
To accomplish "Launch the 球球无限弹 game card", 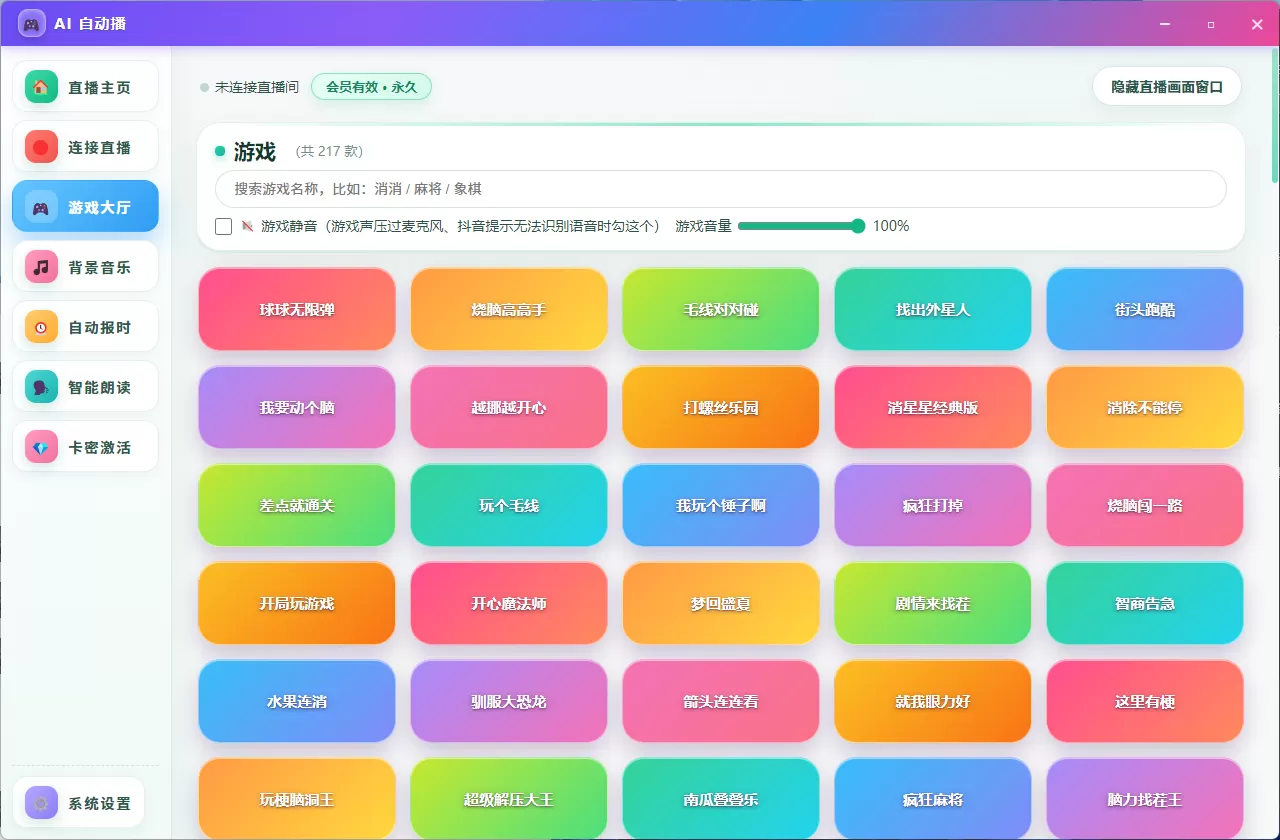I will [297, 309].
